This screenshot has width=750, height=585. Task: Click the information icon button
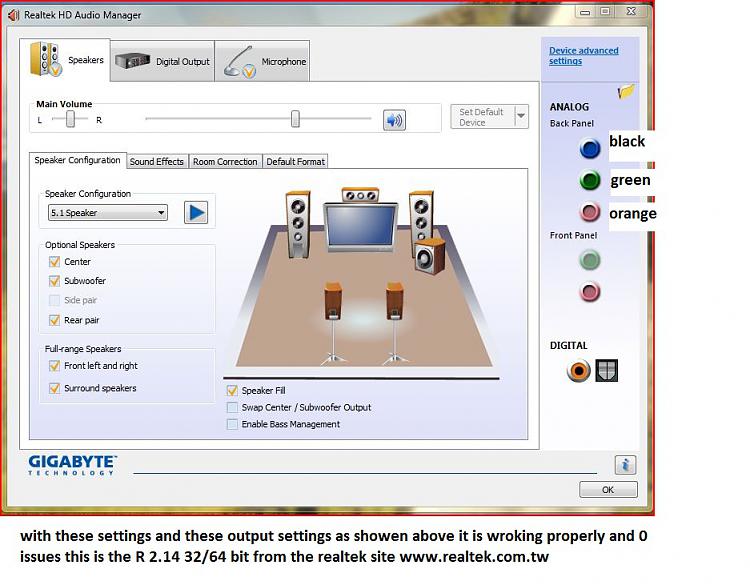pos(625,464)
